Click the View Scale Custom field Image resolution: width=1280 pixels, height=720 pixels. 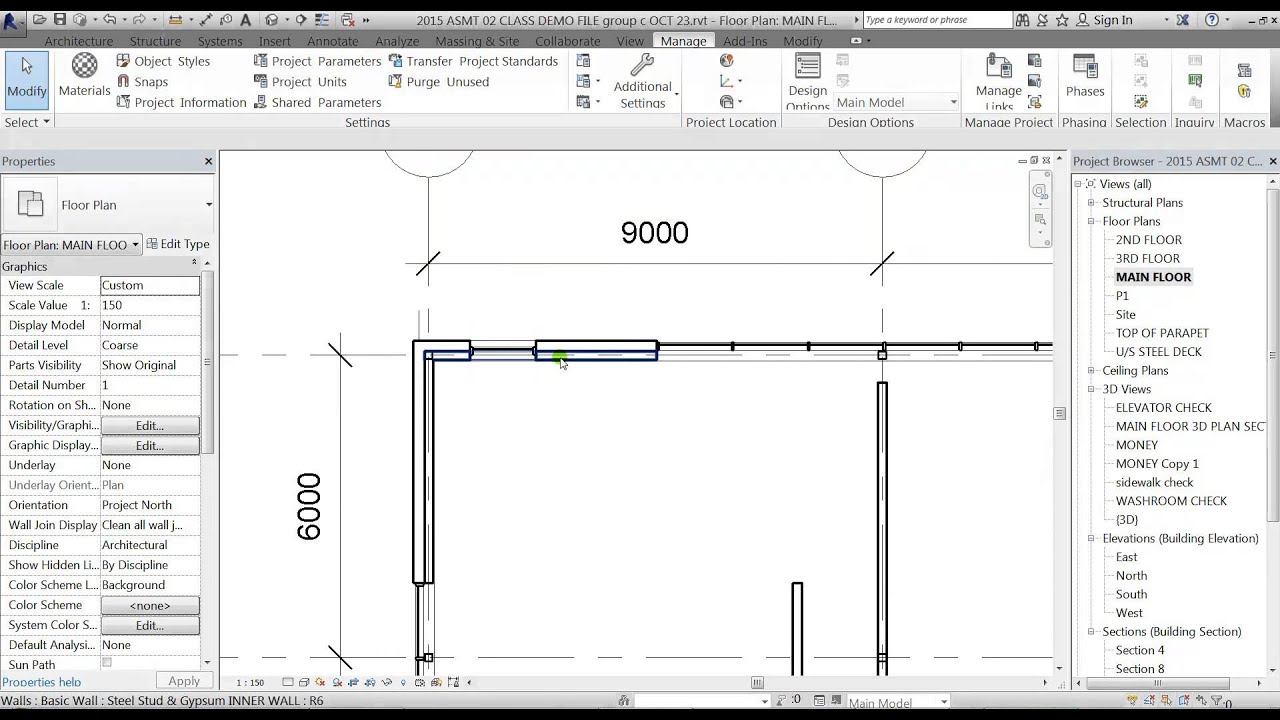point(150,285)
